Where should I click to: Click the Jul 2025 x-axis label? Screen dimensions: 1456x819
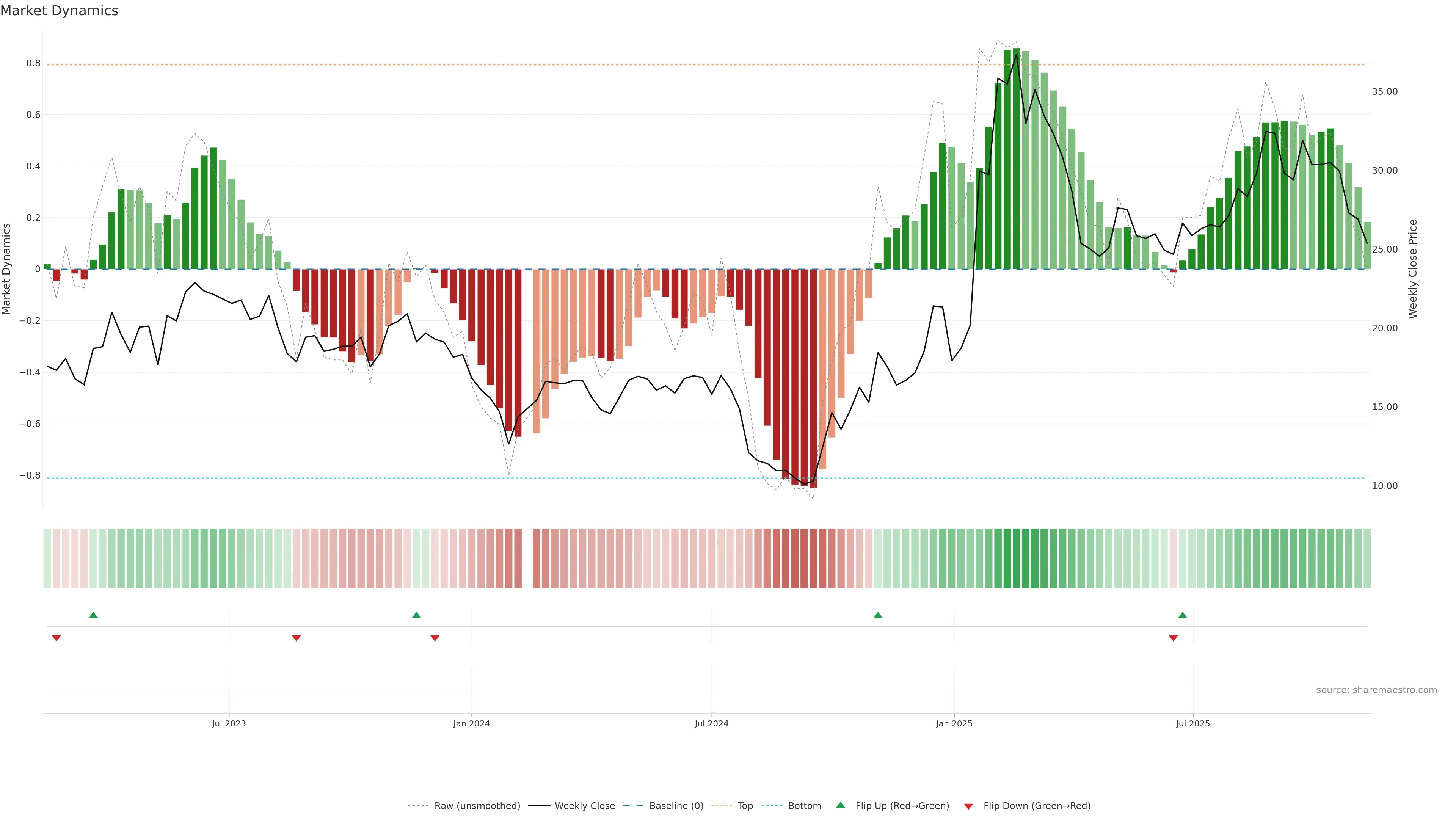pyautogui.click(x=1192, y=723)
